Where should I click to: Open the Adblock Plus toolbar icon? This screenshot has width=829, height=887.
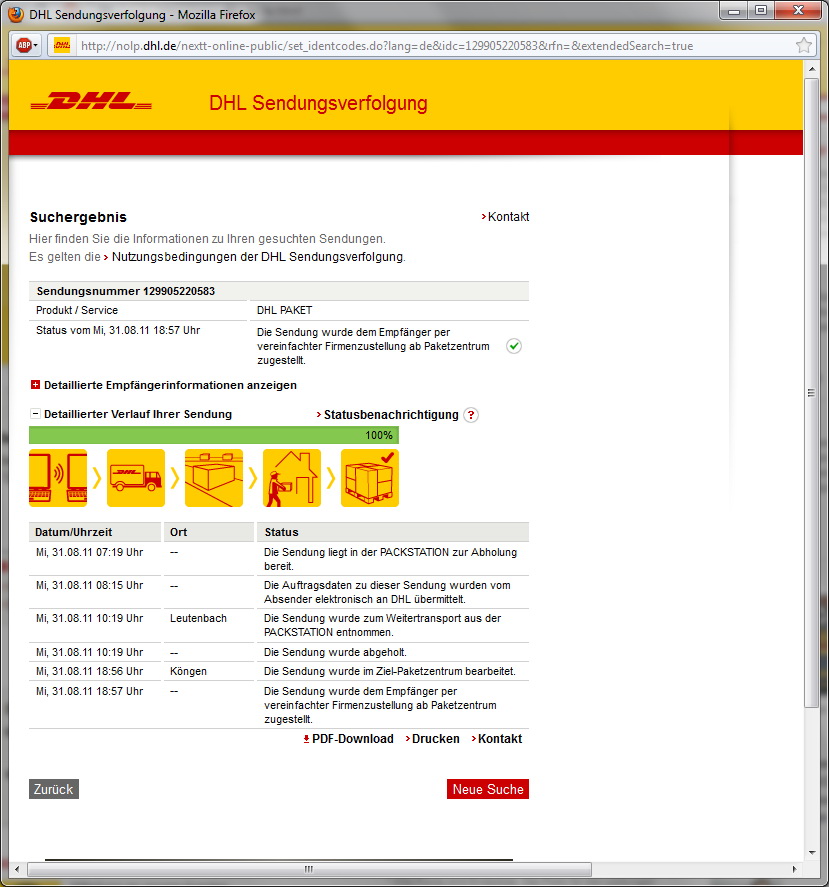(26, 46)
